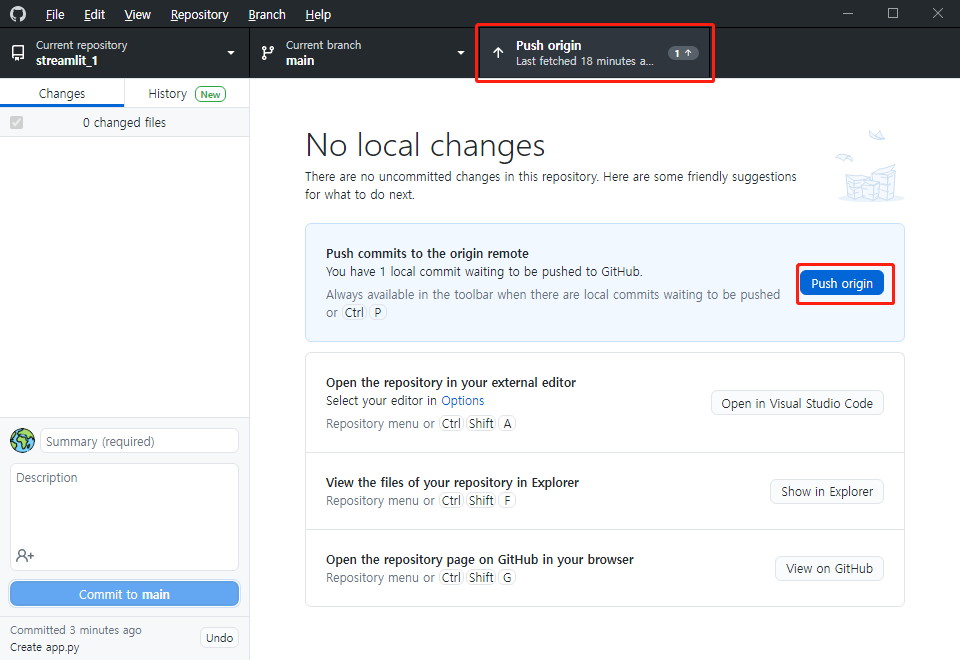Click Open in Visual Studio Code button
The image size is (960, 660).
click(x=797, y=403)
